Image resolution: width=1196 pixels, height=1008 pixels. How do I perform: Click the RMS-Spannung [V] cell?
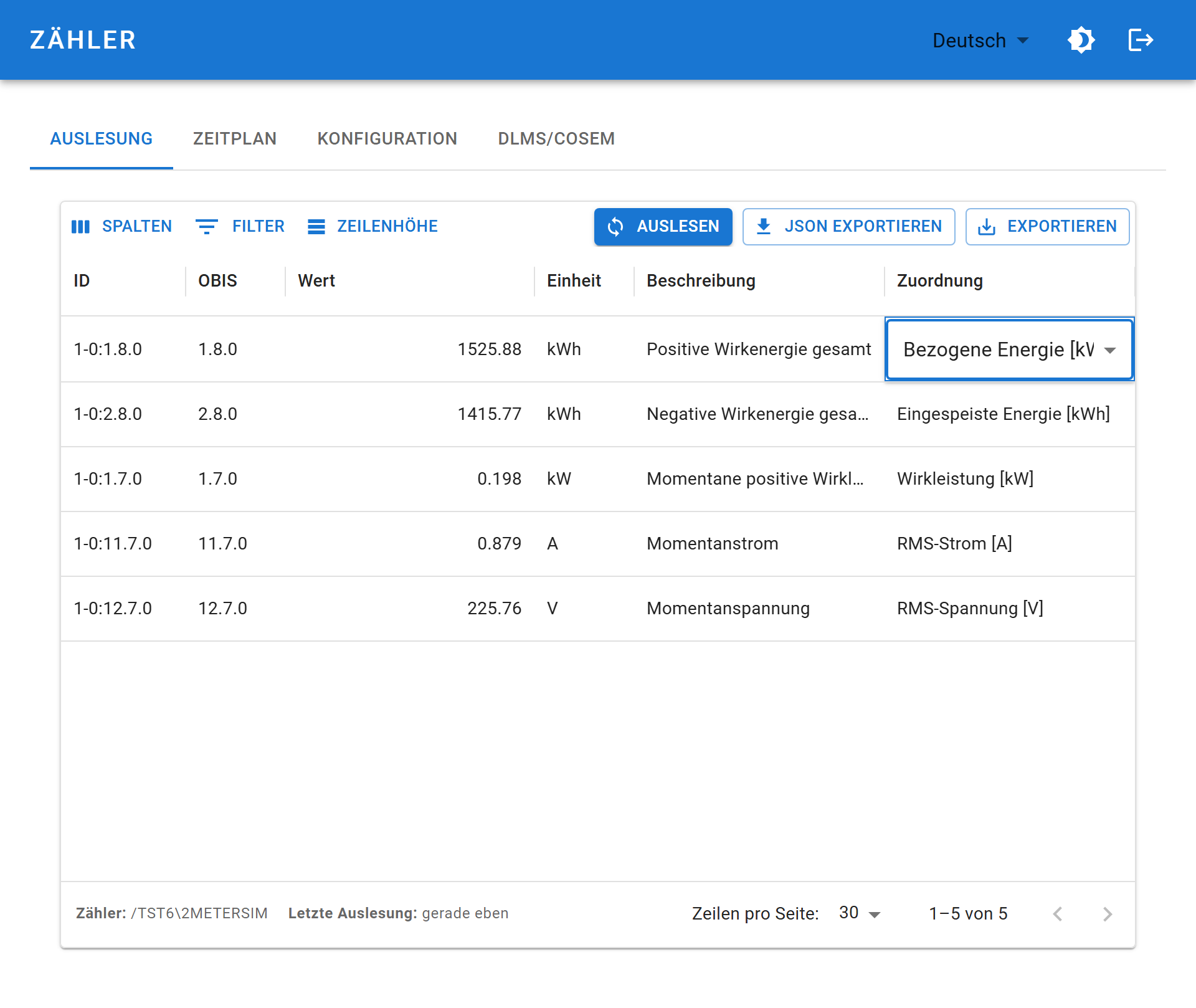(x=1010, y=608)
